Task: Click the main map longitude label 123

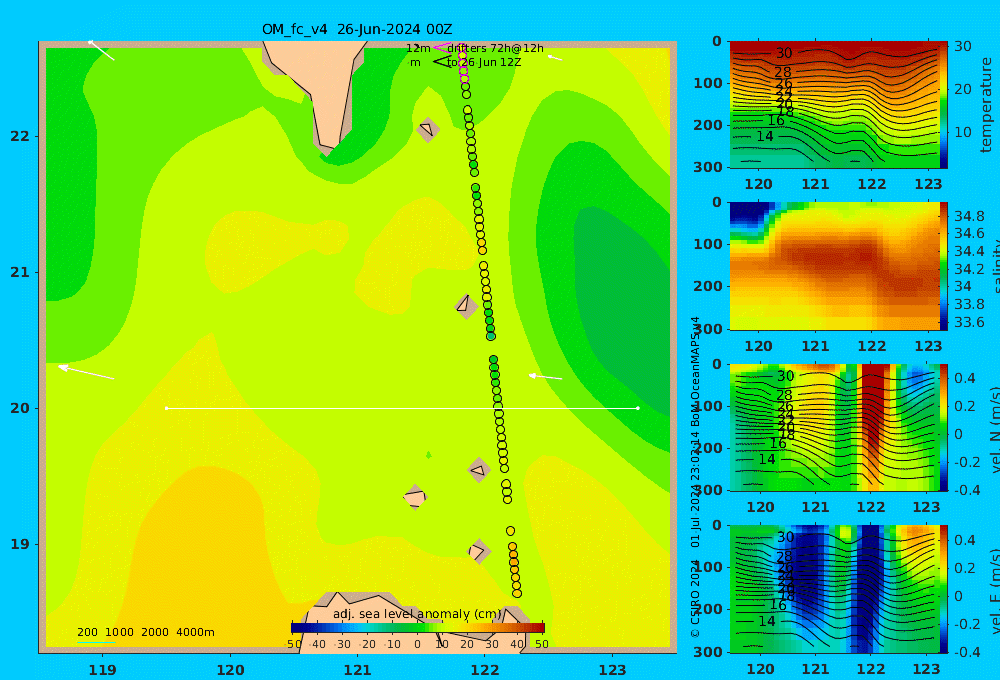Action: coord(612,670)
